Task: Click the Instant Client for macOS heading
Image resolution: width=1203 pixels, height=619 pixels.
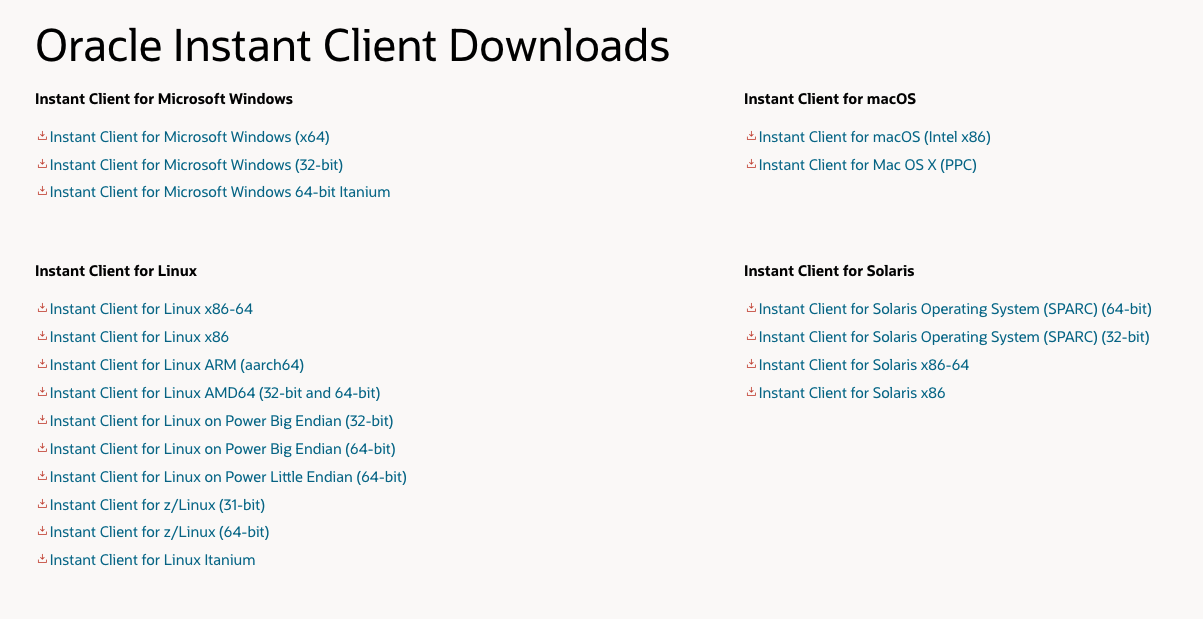Action: point(830,99)
